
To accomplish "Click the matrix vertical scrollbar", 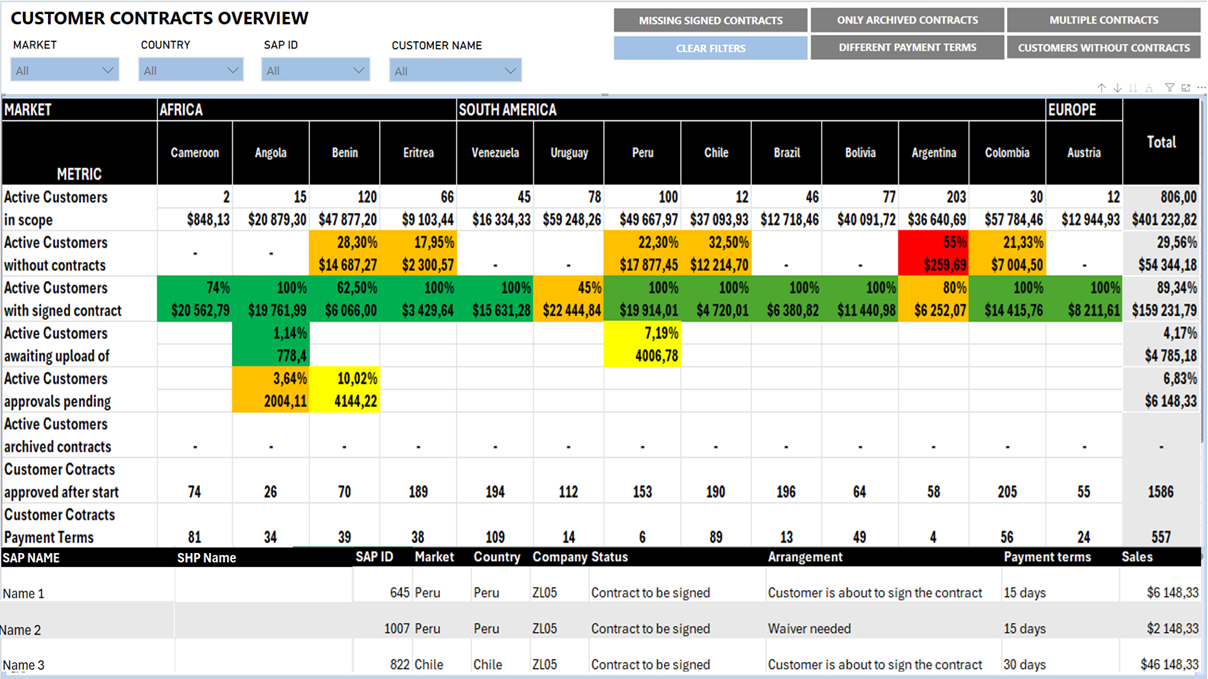I will (1203, 300).
